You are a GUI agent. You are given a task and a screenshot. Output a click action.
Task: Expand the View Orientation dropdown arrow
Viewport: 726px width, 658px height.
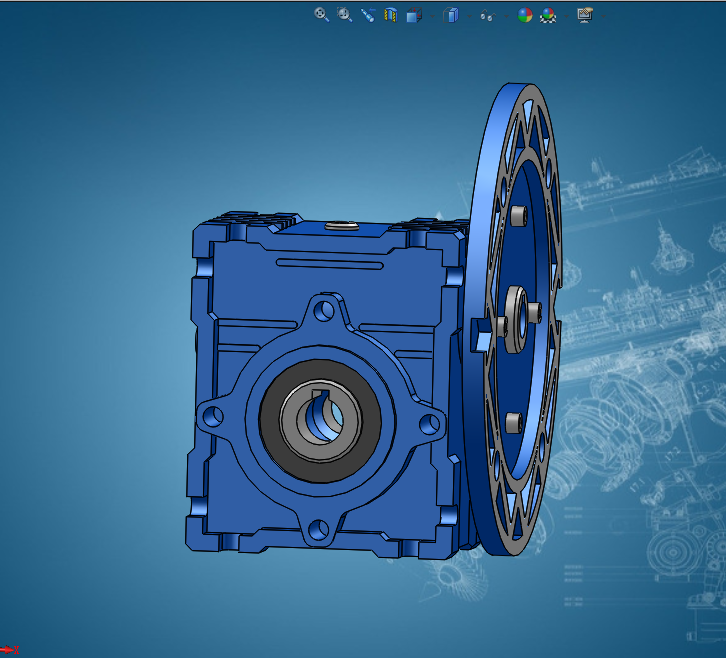(x=432, y=16)
